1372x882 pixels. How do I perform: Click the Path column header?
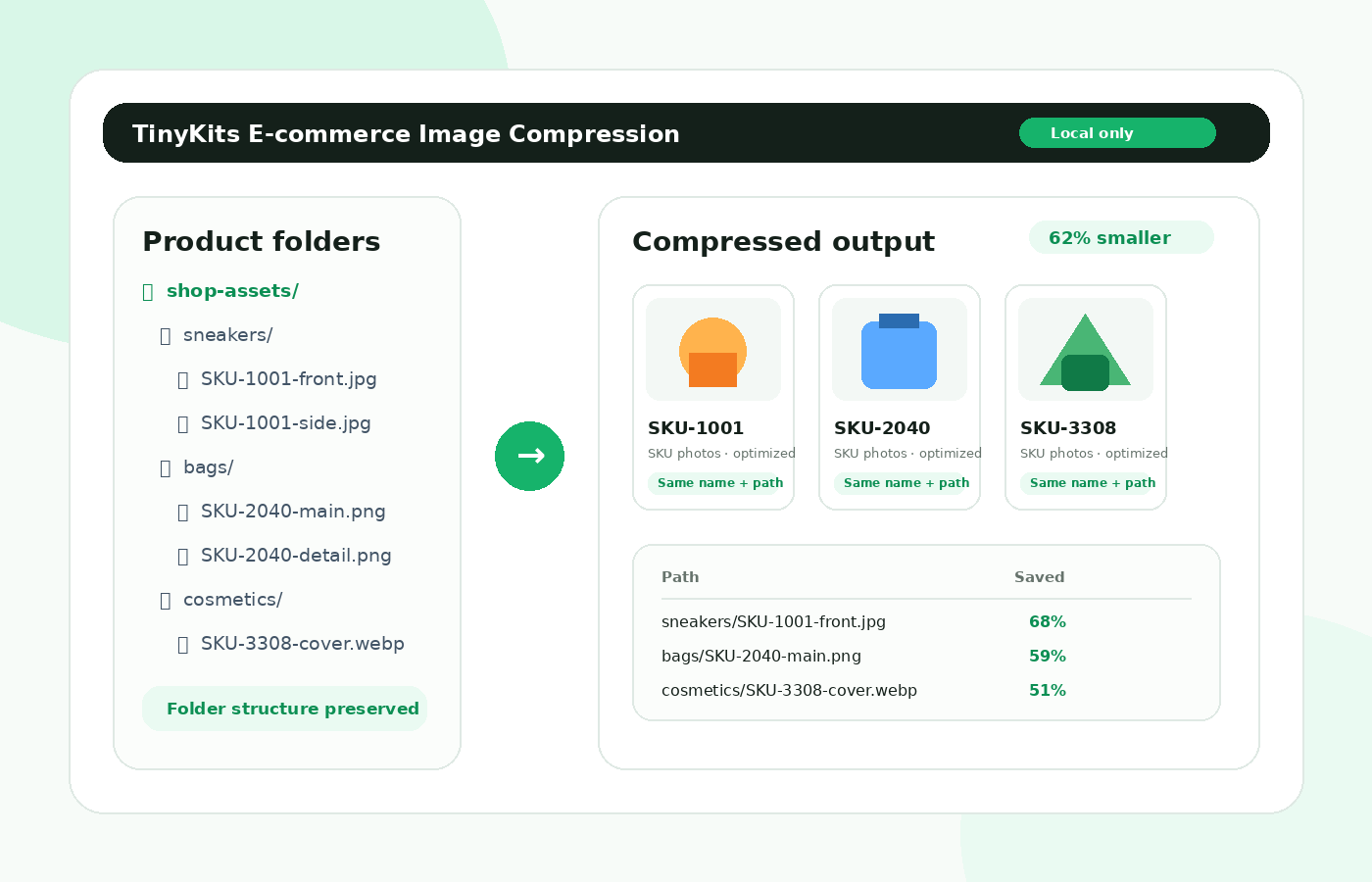click(680, 577)
